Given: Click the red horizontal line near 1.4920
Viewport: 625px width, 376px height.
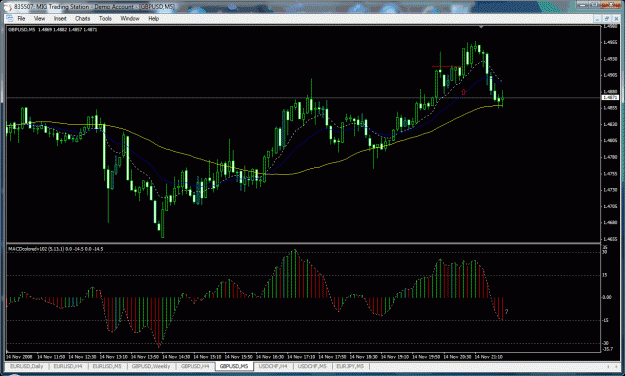Looking at the screenshot, I should [x=447, y=66].
